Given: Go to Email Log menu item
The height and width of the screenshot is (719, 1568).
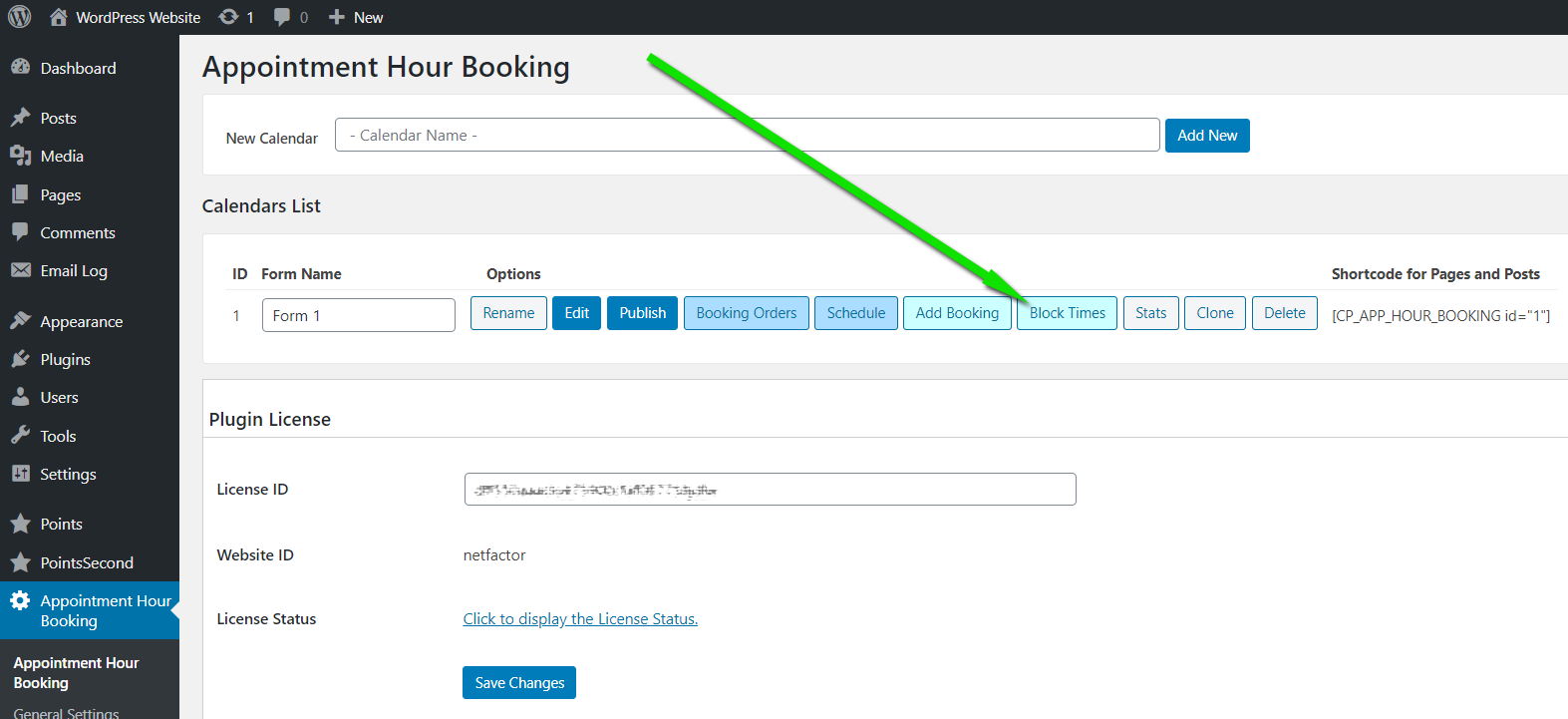Looking at the screenshot, I should point(73,271).
